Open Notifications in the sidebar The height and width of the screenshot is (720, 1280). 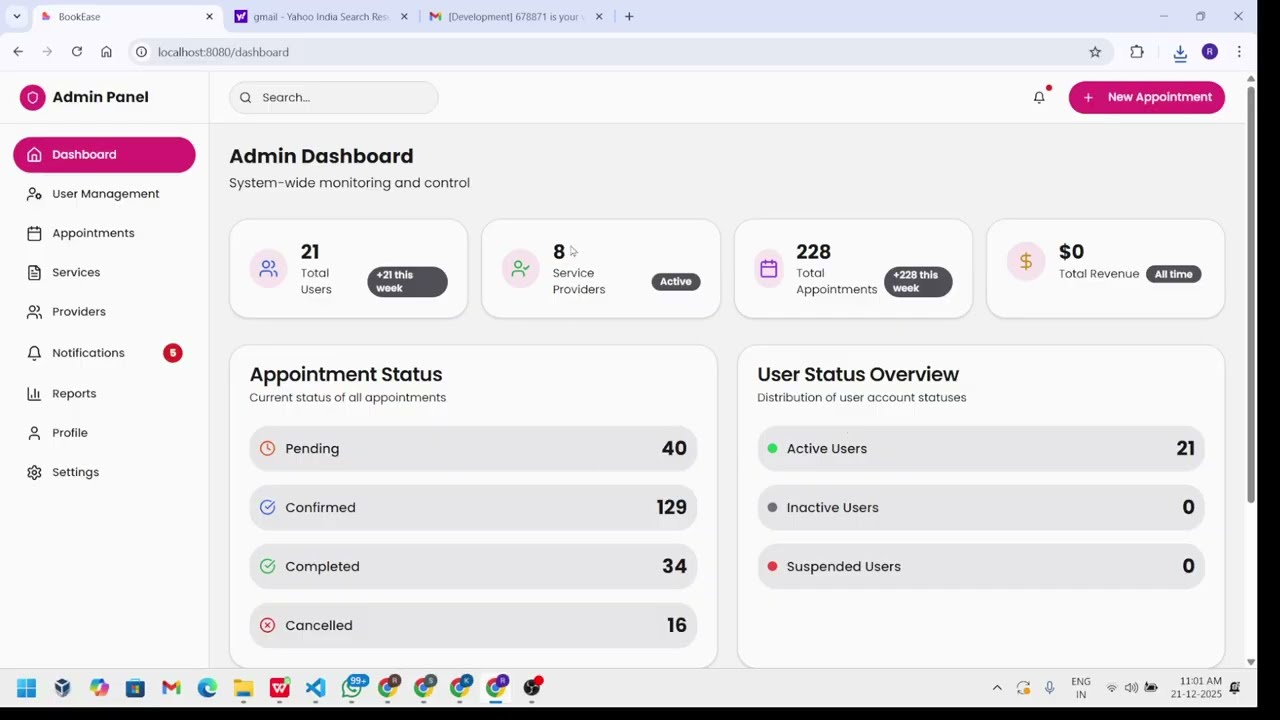click(104, 353)
